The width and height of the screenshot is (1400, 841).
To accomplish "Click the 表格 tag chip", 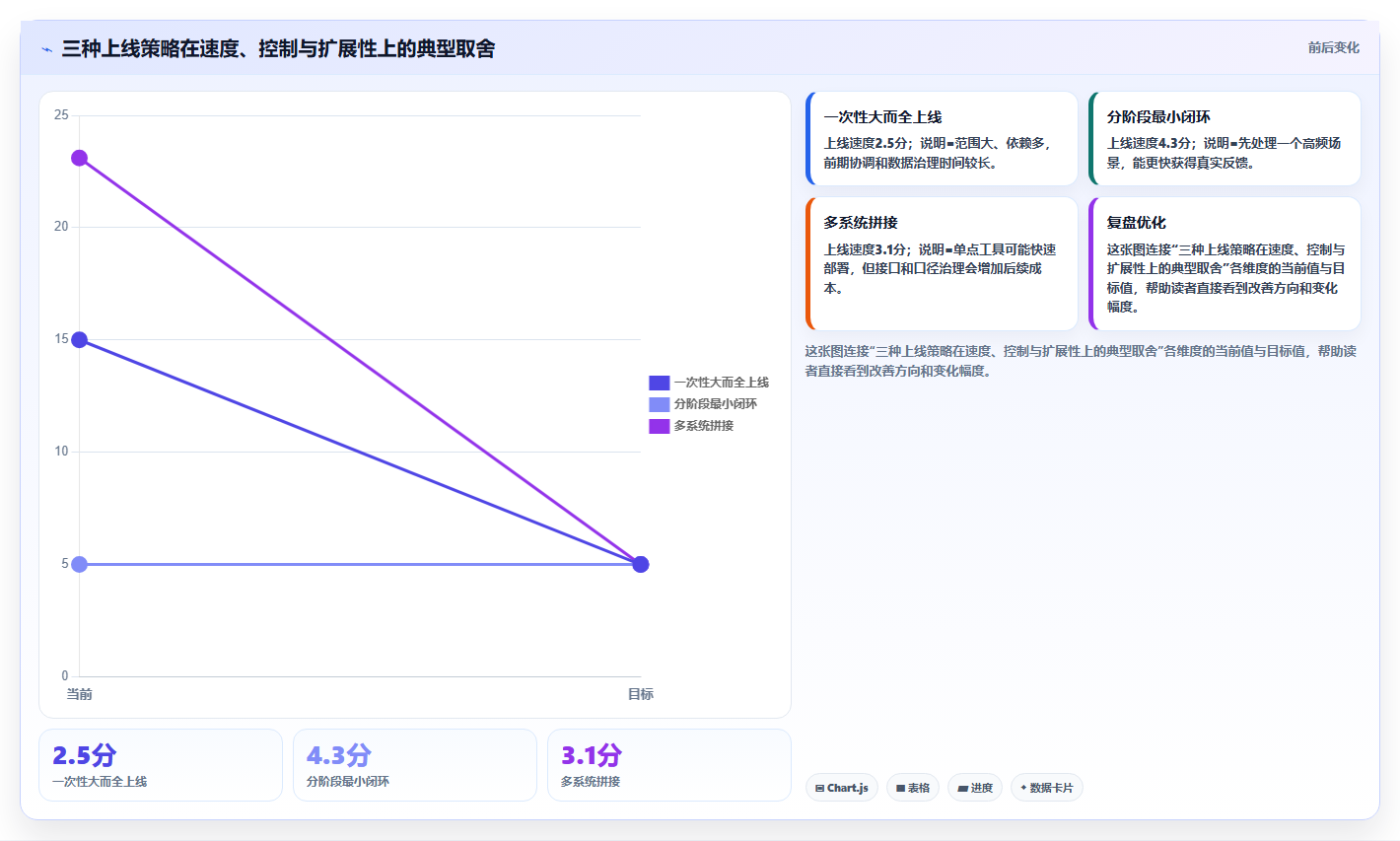I will click(x=913, y=788).
